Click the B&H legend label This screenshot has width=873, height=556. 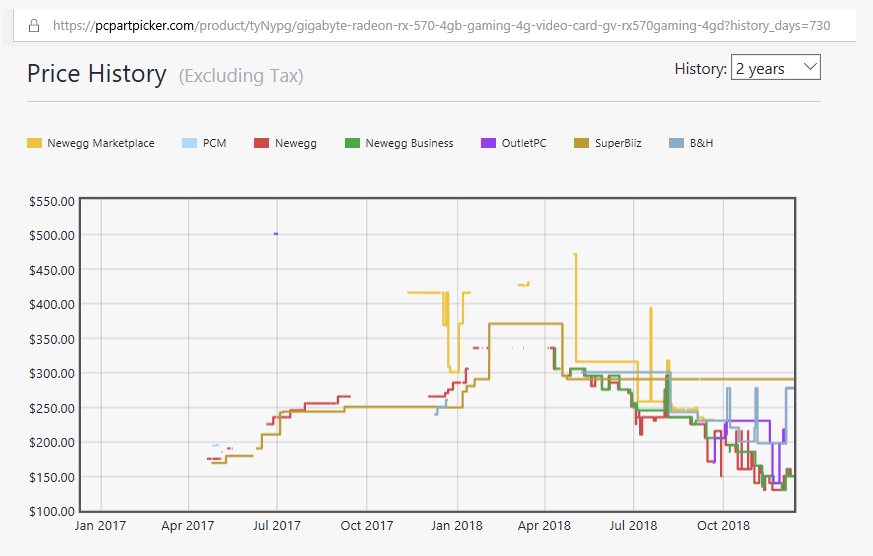point(702,143)
